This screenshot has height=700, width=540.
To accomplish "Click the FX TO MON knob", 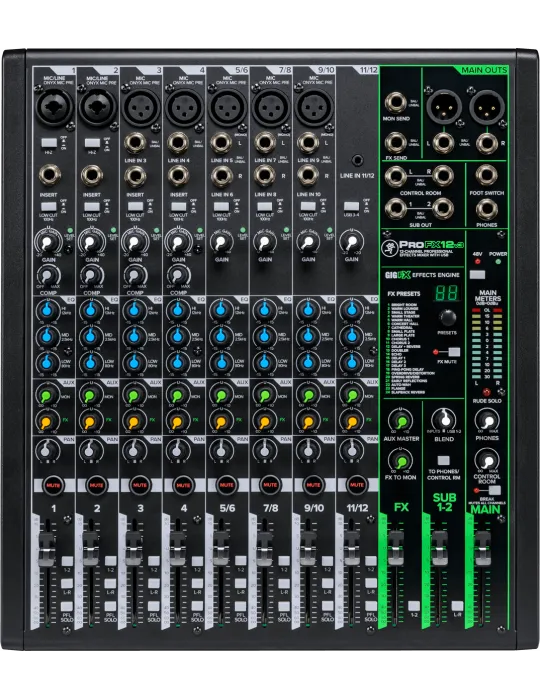I will point(401,460).
